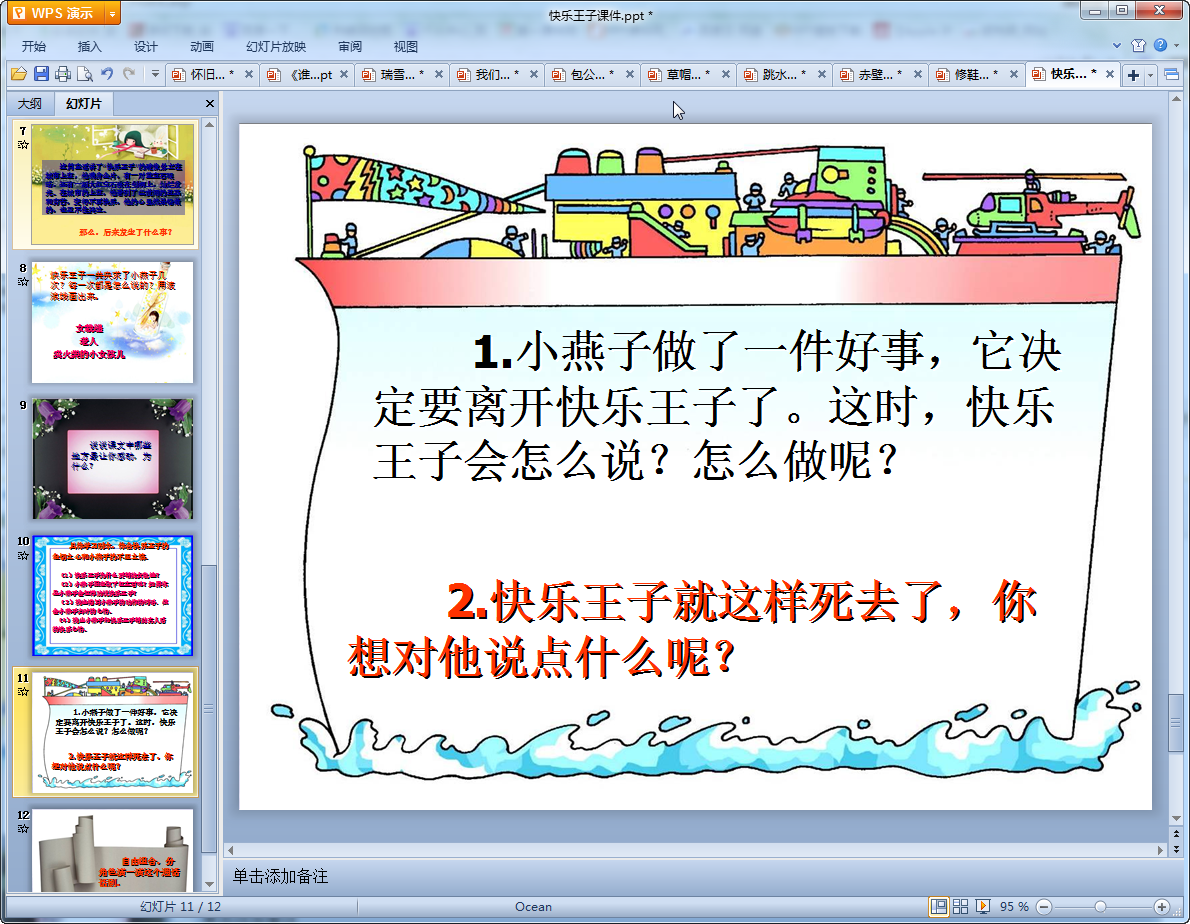The image size is (1190, 924).
Task: Open the 幻灯片放映 menu tab
Action: (x=276, y=46)
